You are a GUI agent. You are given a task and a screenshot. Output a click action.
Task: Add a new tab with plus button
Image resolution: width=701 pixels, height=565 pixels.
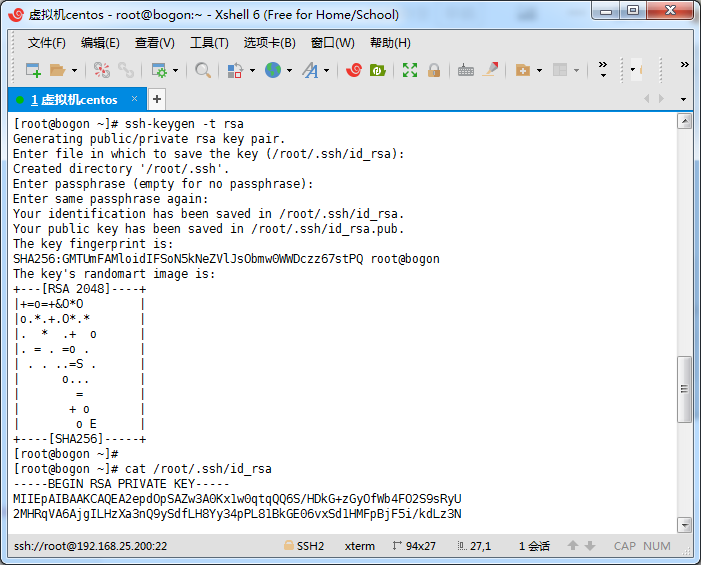[157, 99]
